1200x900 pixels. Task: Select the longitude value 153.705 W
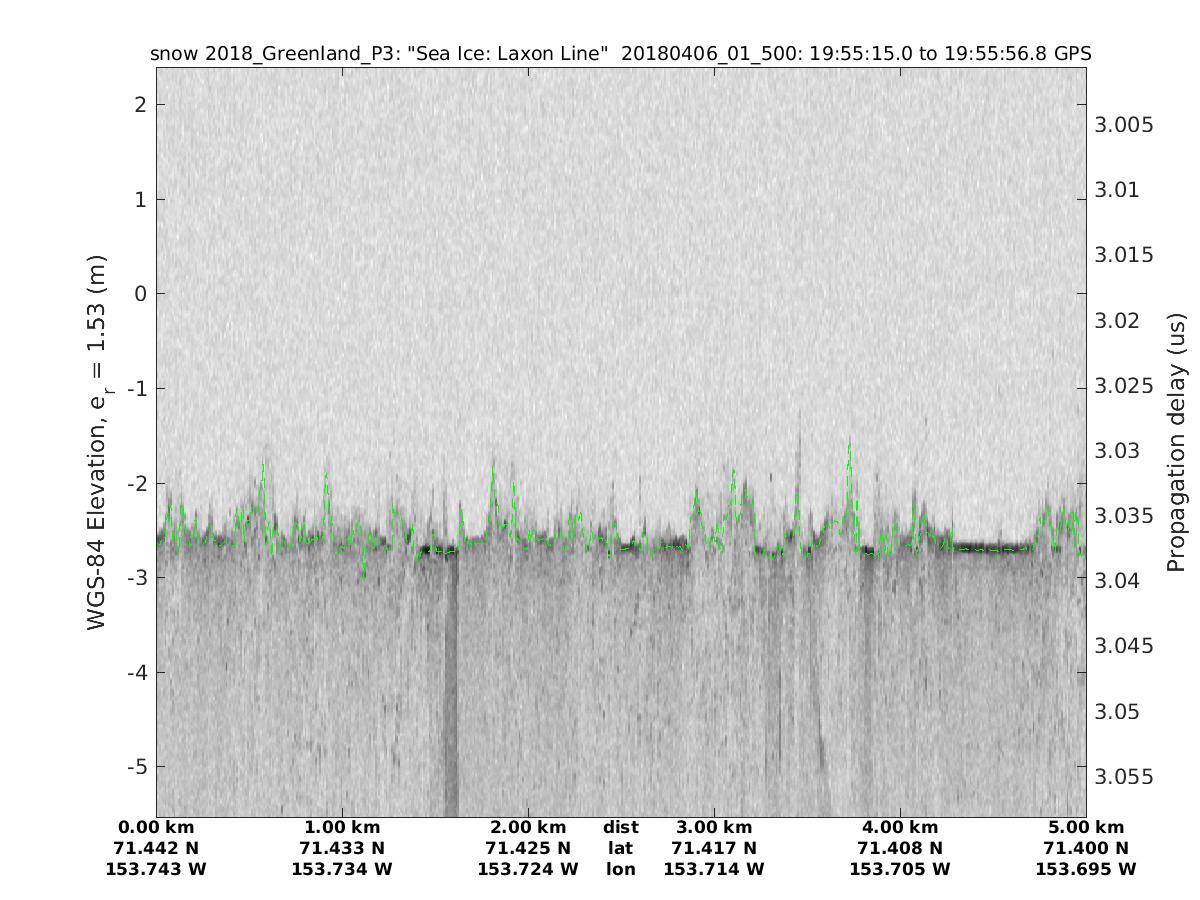pyautogui.click(x=900, y=869)
